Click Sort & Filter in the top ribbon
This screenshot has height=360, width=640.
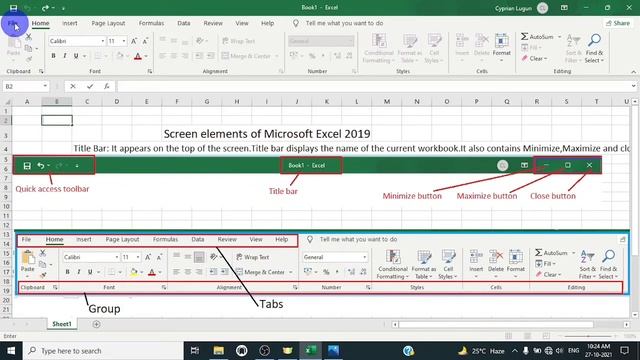click(573, 48)
